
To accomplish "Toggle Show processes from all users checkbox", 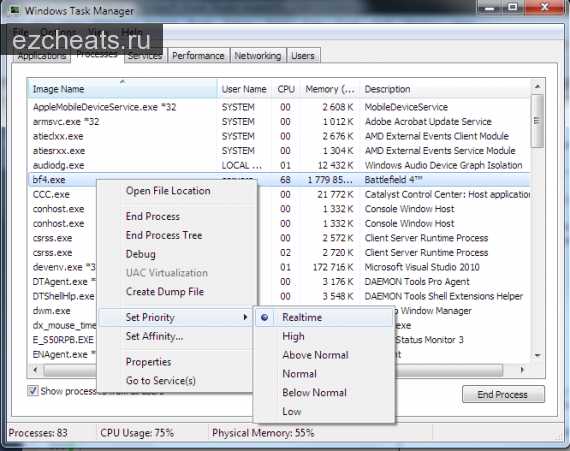I will tap(33, 391).
